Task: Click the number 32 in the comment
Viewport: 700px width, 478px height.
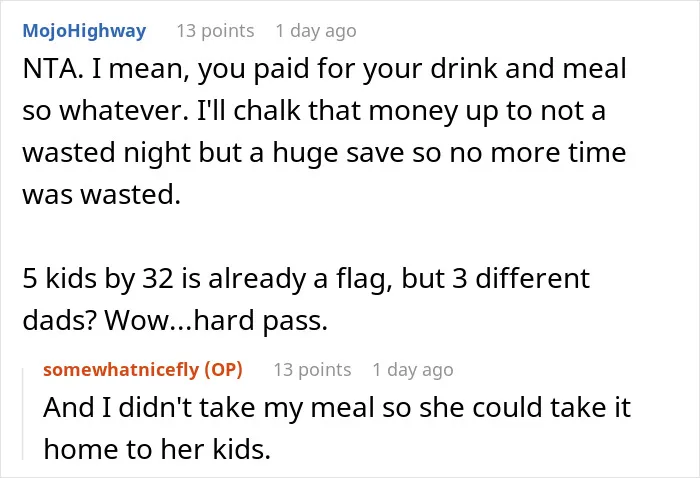Action: pyautogui.click(x=158, y=278)
